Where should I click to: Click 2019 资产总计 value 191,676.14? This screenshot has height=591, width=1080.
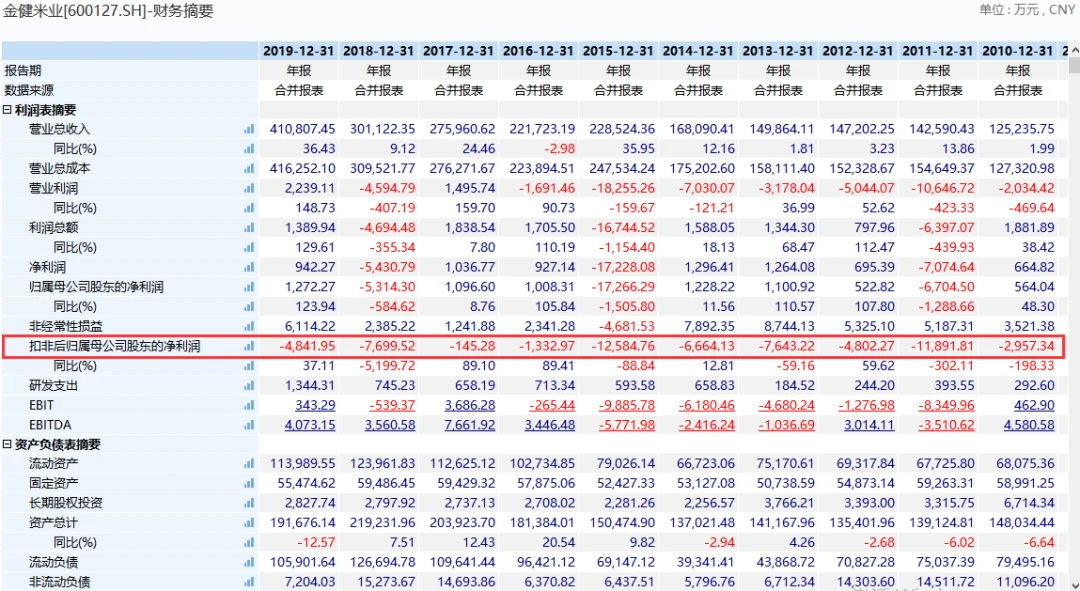302,523
